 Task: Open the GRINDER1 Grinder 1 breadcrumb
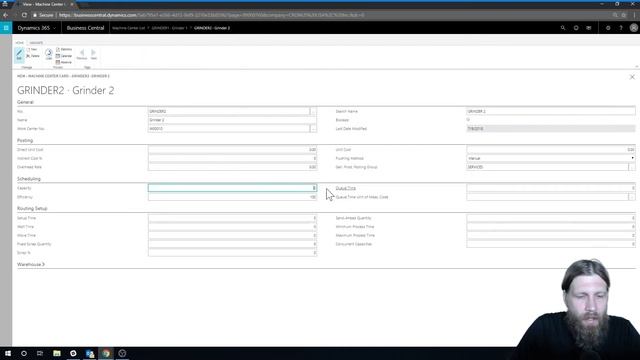point(169,28)
